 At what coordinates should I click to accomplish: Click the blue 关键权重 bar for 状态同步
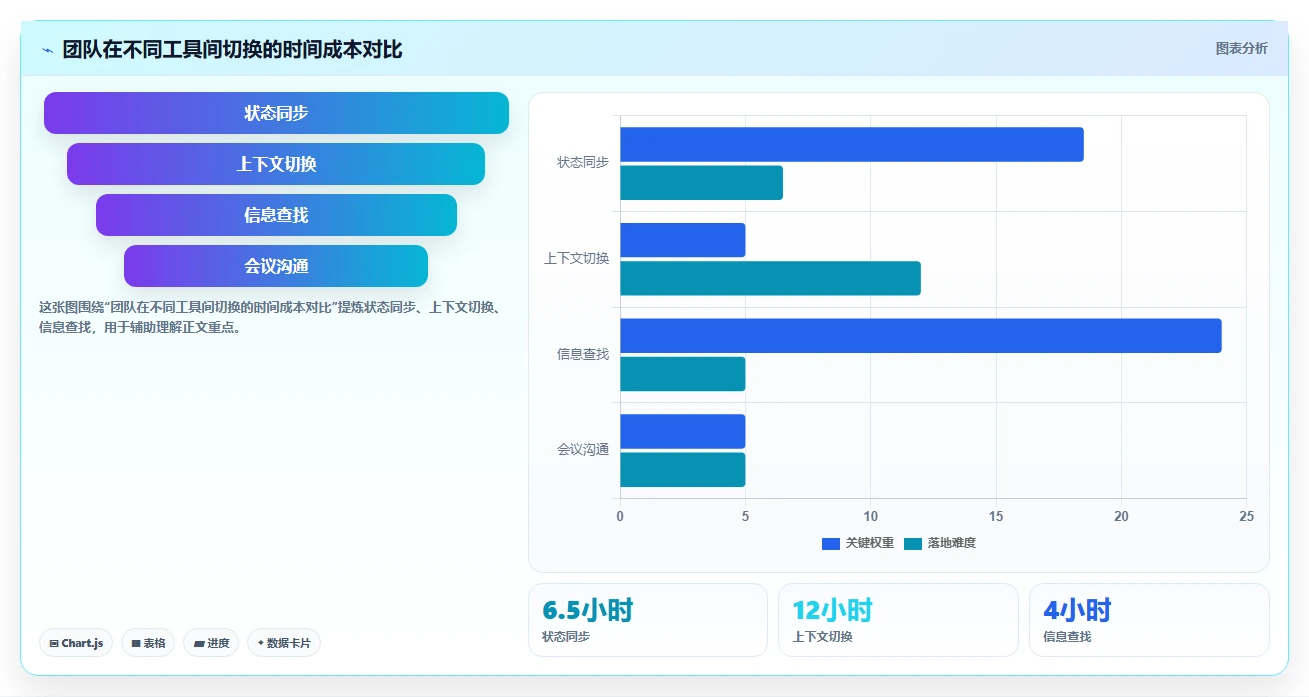click(852, 144)
